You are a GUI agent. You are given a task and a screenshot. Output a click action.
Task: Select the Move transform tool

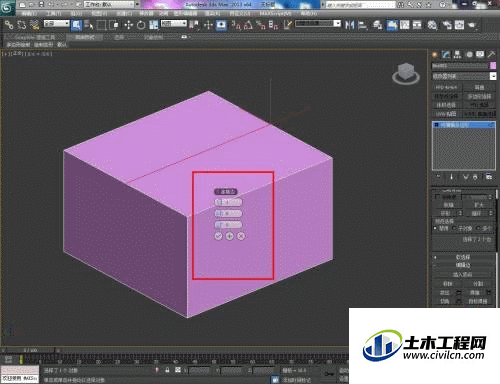(128, 25)
